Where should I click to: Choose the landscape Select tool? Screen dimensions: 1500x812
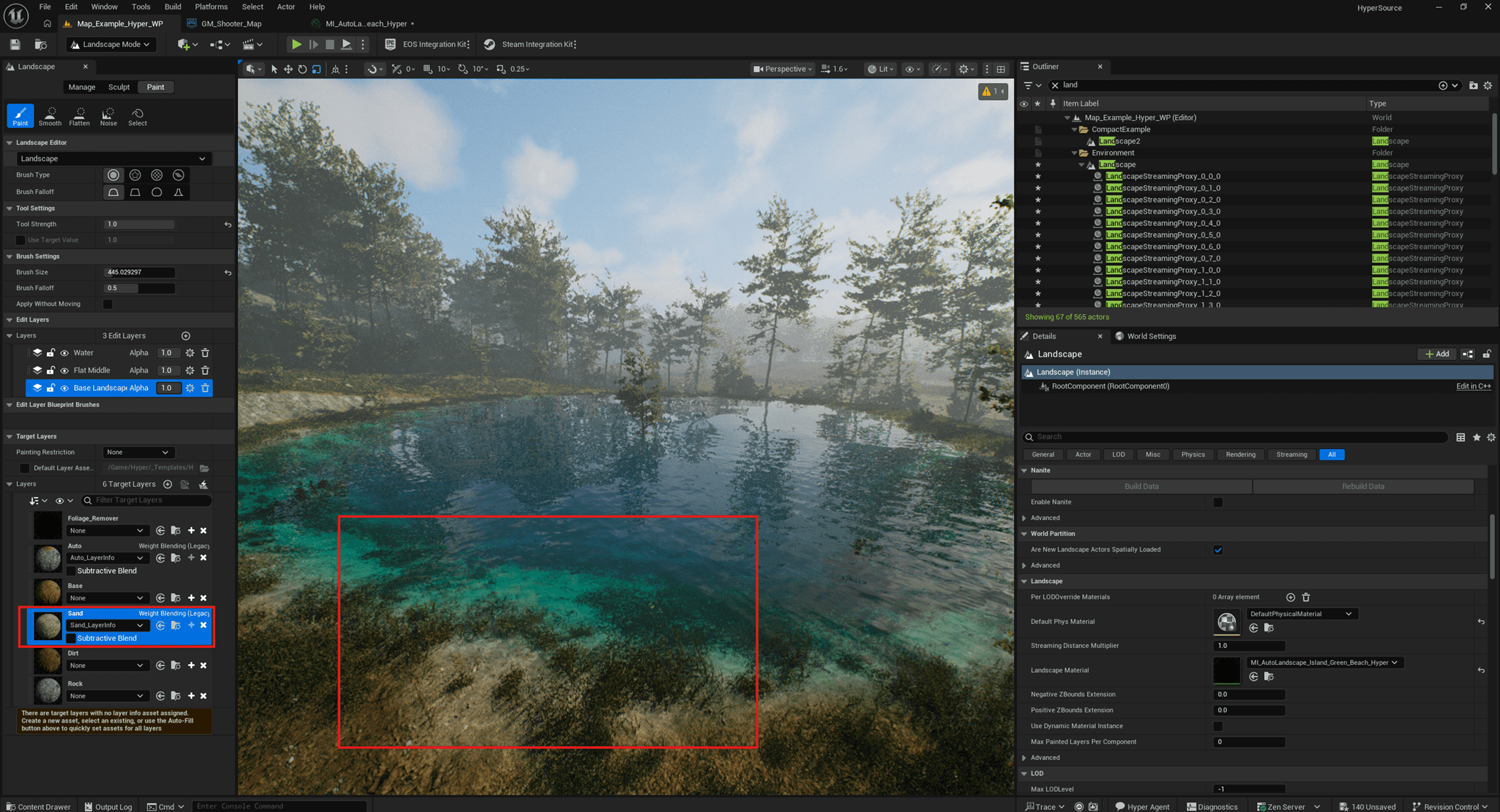tap(137, 116)
